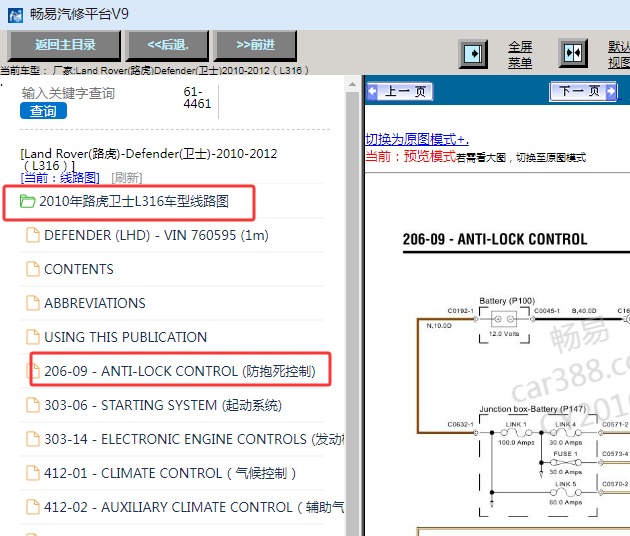Screen dimensions: 630x536
Task: Refresh the list with the [刷新] link
Action: point(127,178)
